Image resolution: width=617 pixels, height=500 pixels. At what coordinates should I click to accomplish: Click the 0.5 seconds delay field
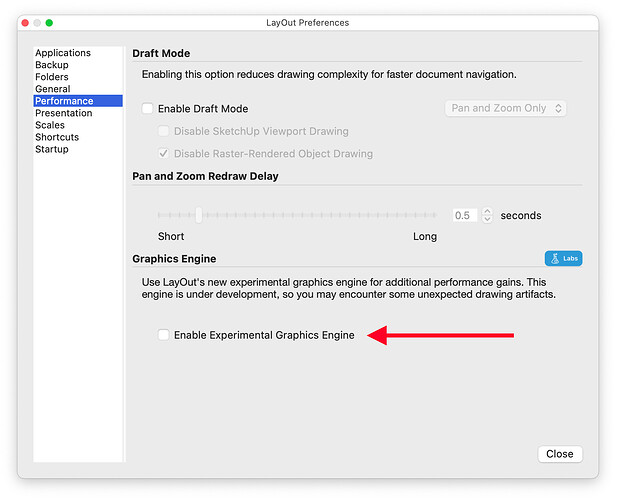pos(465,215)
